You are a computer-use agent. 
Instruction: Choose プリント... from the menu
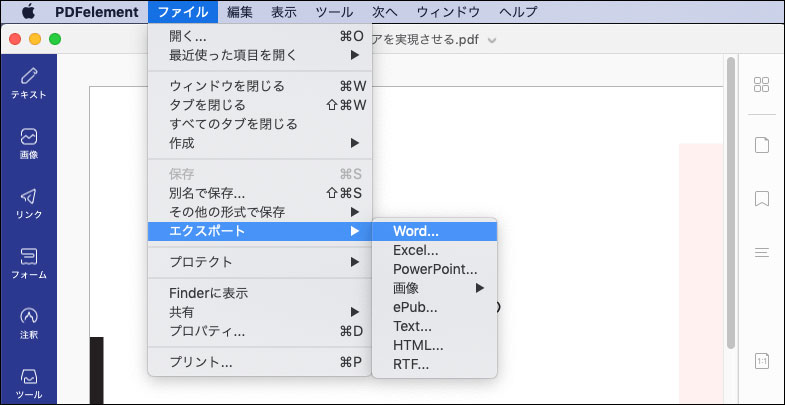point(260,362)
